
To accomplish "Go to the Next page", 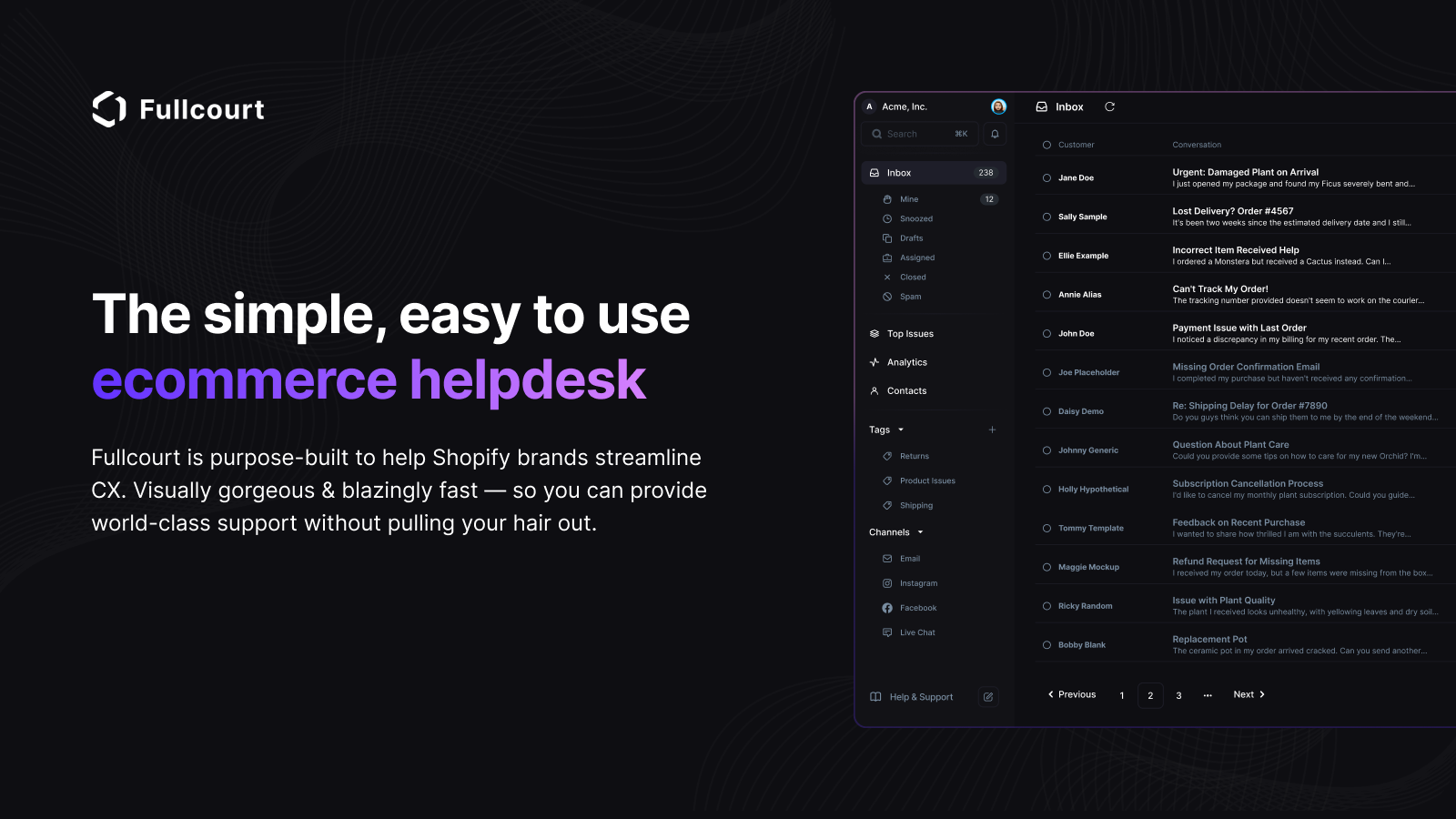I will click(1249, 694).
